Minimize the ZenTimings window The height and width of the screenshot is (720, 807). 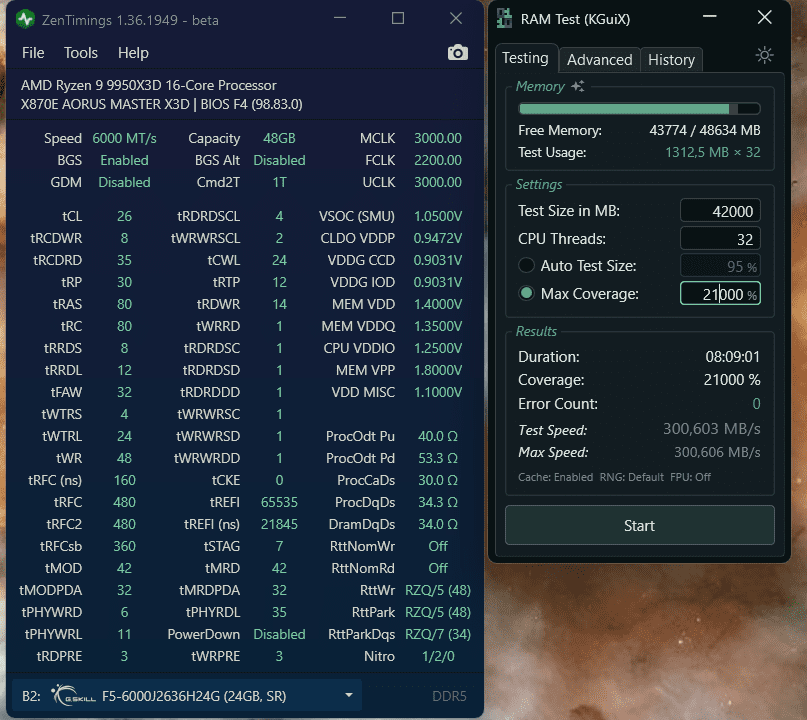point(340,18)
